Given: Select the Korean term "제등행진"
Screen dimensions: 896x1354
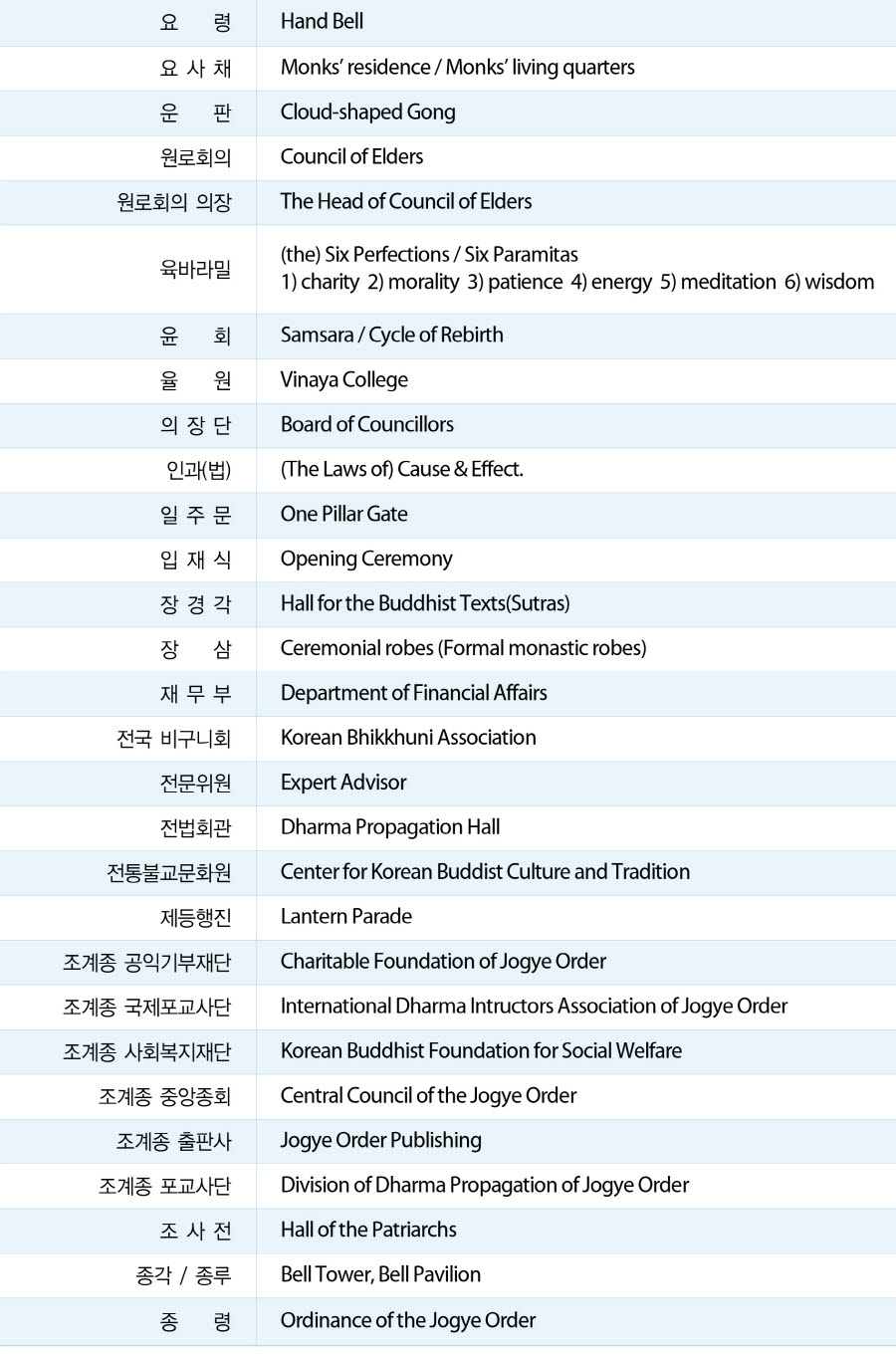Looking at the screenshot, I should pyautogui.click(x=196, y=918).
